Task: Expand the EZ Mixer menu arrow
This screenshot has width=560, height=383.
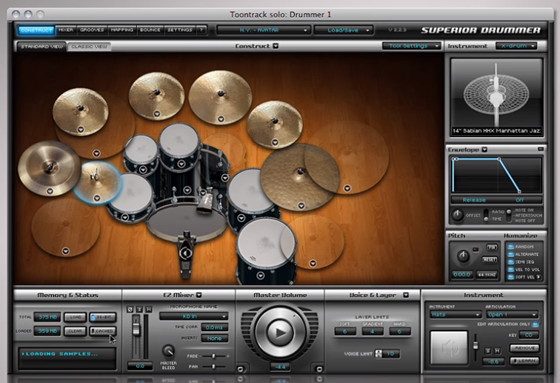Action: coord(199,295)
